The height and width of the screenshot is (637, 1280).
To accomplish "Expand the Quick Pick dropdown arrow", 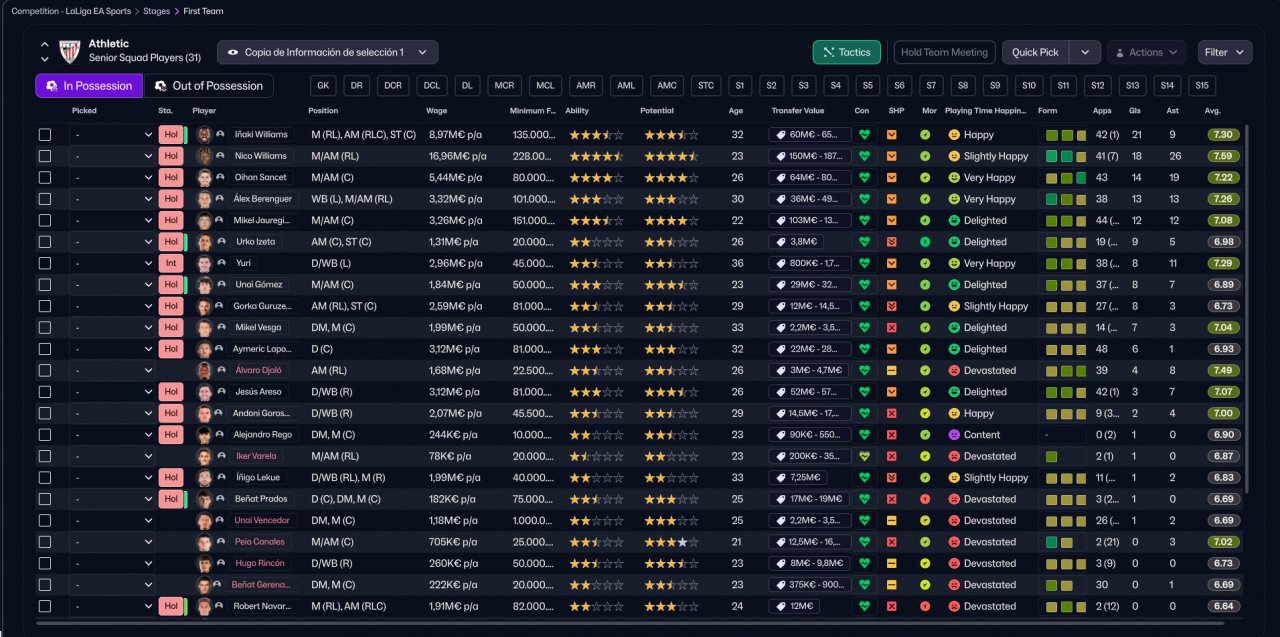I will point(1085,52).
